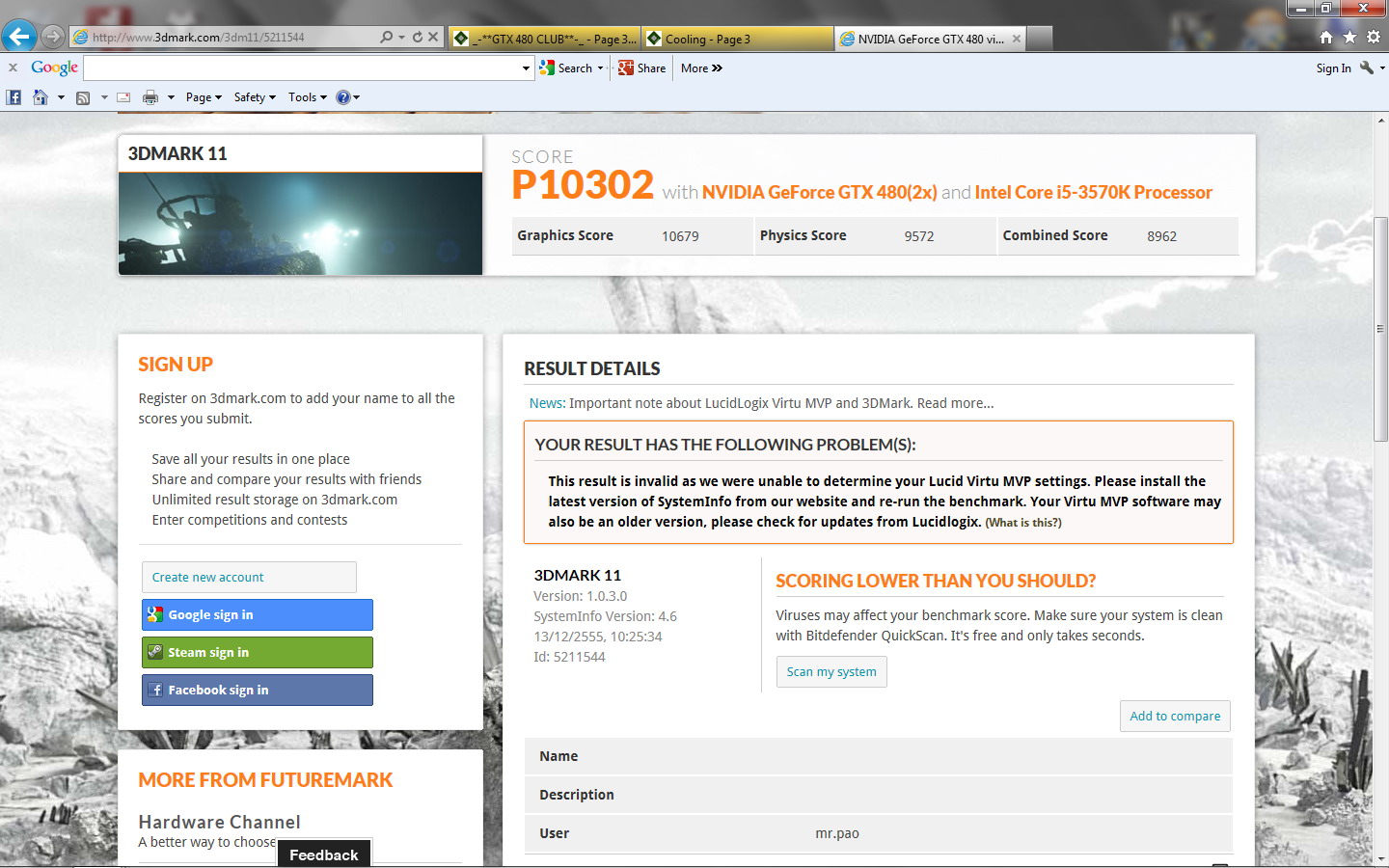The width and height of the screenshot is (1389, 868).
Task: Open the Google Search button dropdown arrow
Action: (600, 68)
